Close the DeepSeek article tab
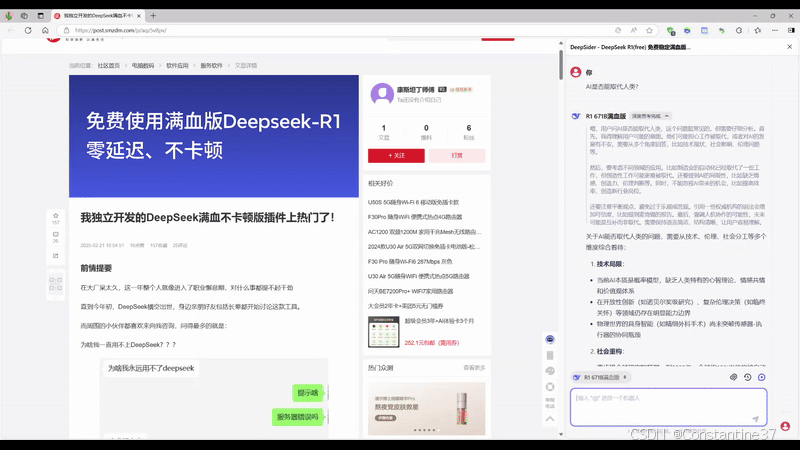The width and height of the screenshot is (800, 450). pos(139,16)
